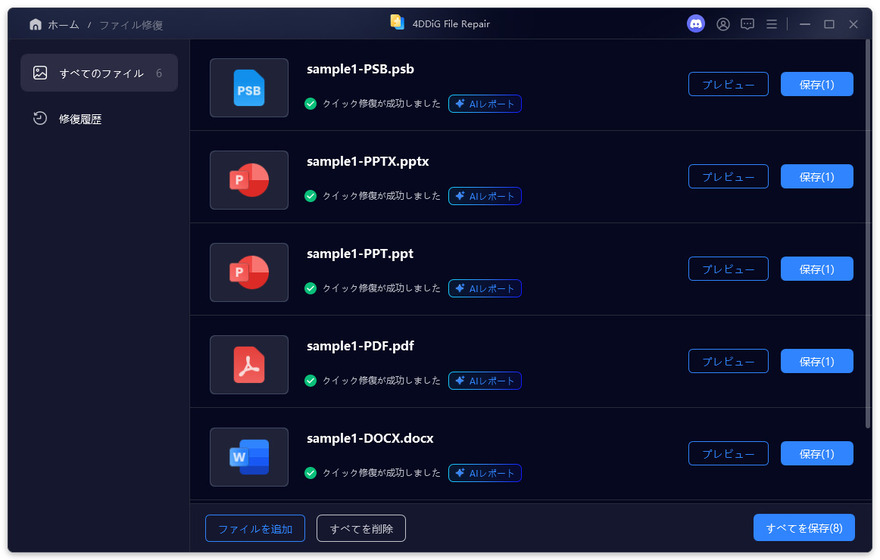The image size is (880, 560).
Task: Click green success checkmark for sample1-PPT.ppt
Action: click(x=310, y=288)
